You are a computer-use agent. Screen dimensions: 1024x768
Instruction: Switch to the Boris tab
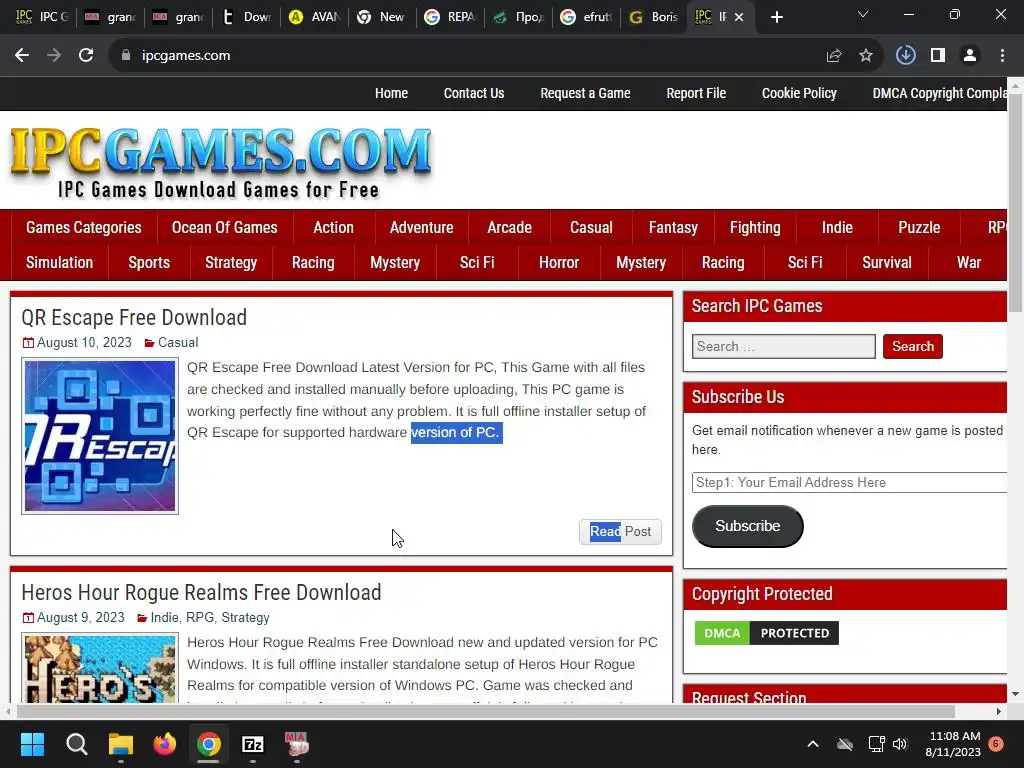coord(654,17)
